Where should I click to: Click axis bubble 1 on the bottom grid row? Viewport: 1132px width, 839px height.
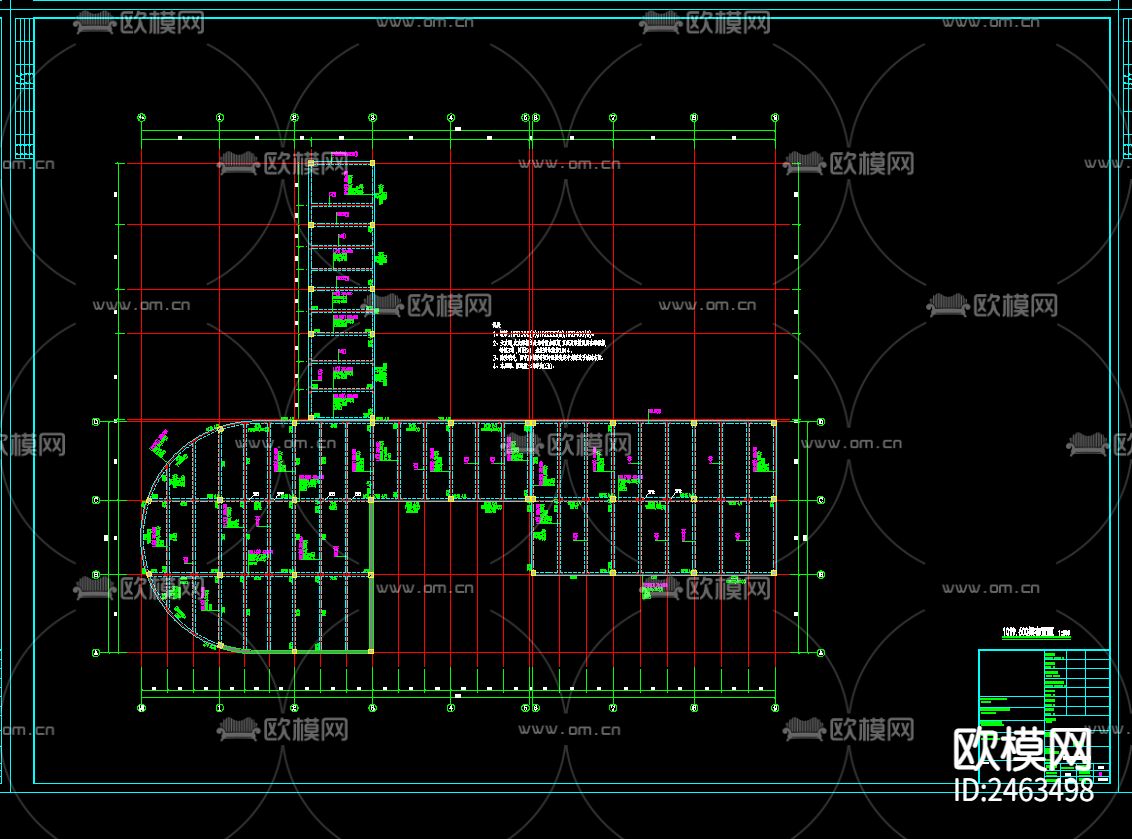[x=220, y=708]
